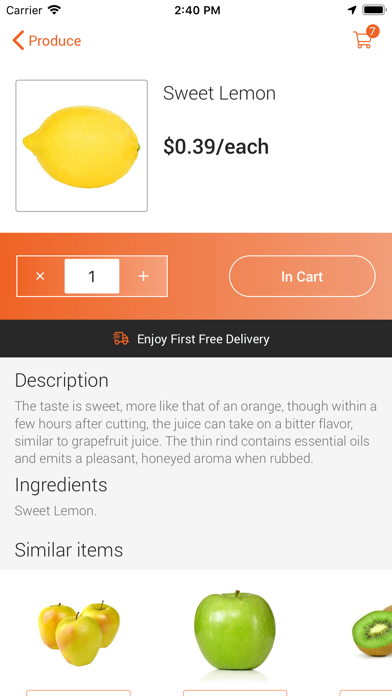Open the Sweet Lemon product image
The image size is (392, 696).
82,146
